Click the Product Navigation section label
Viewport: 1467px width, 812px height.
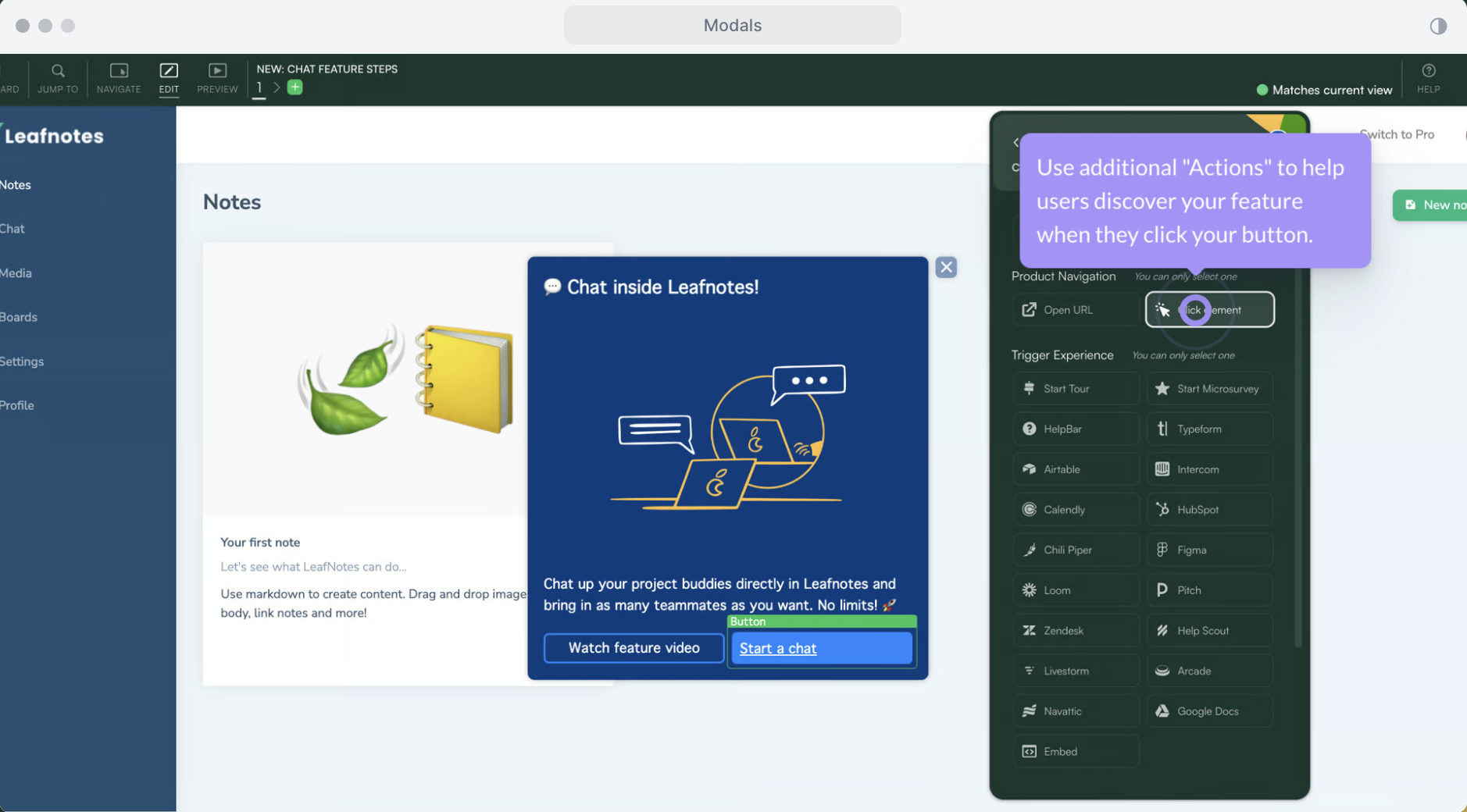tap(1063, 276)
